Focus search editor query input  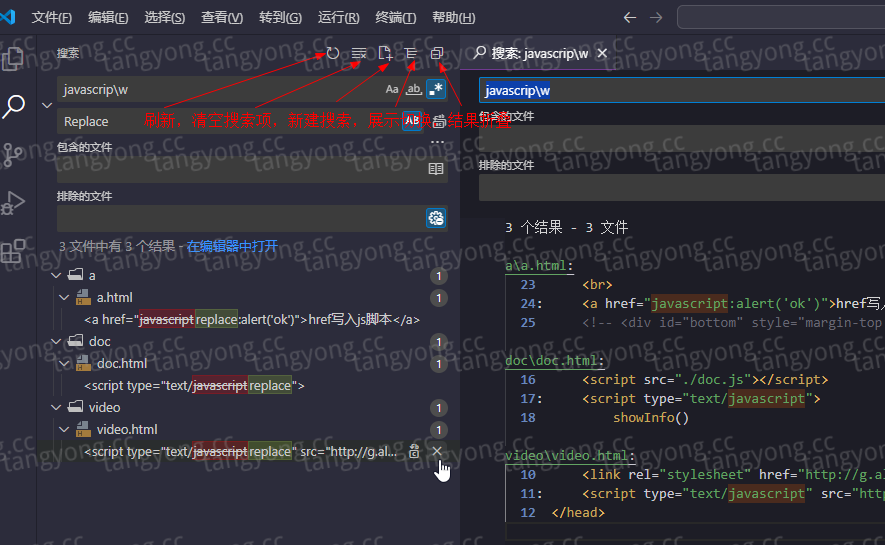tap(682, 90)
